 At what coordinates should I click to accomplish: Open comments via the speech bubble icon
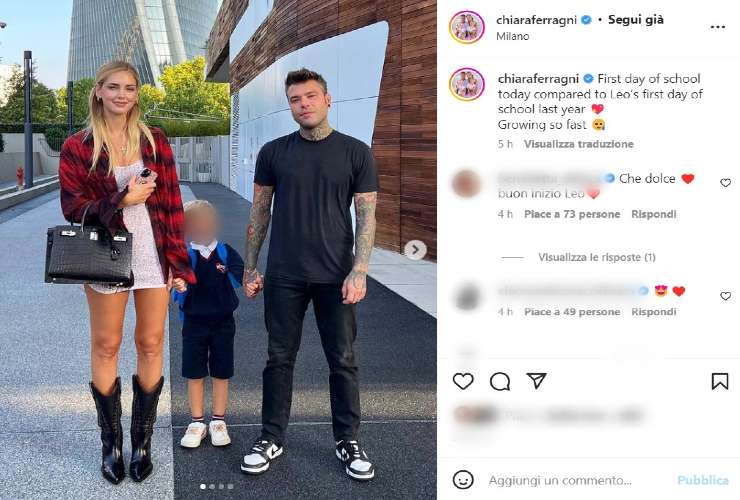click(x=500, y=381)
